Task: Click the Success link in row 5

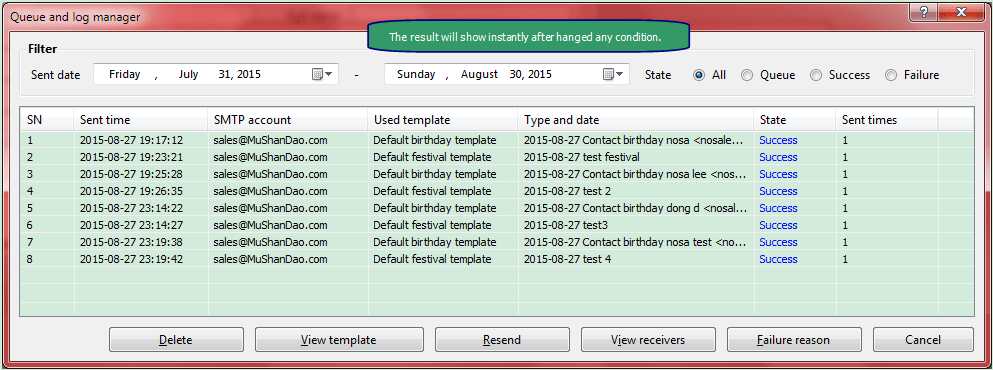Action: point(778,208)
